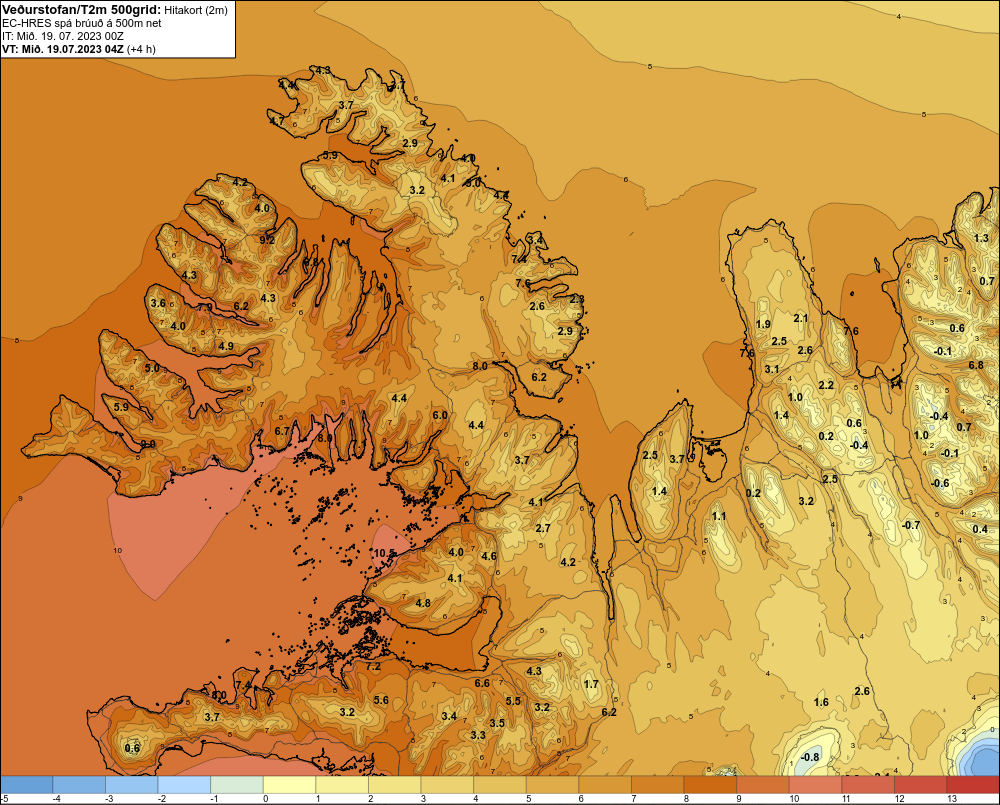Viewport: 1000px width, 805px height.
Task: Select the 0.4 temperature label
Action: coord(980,529)
